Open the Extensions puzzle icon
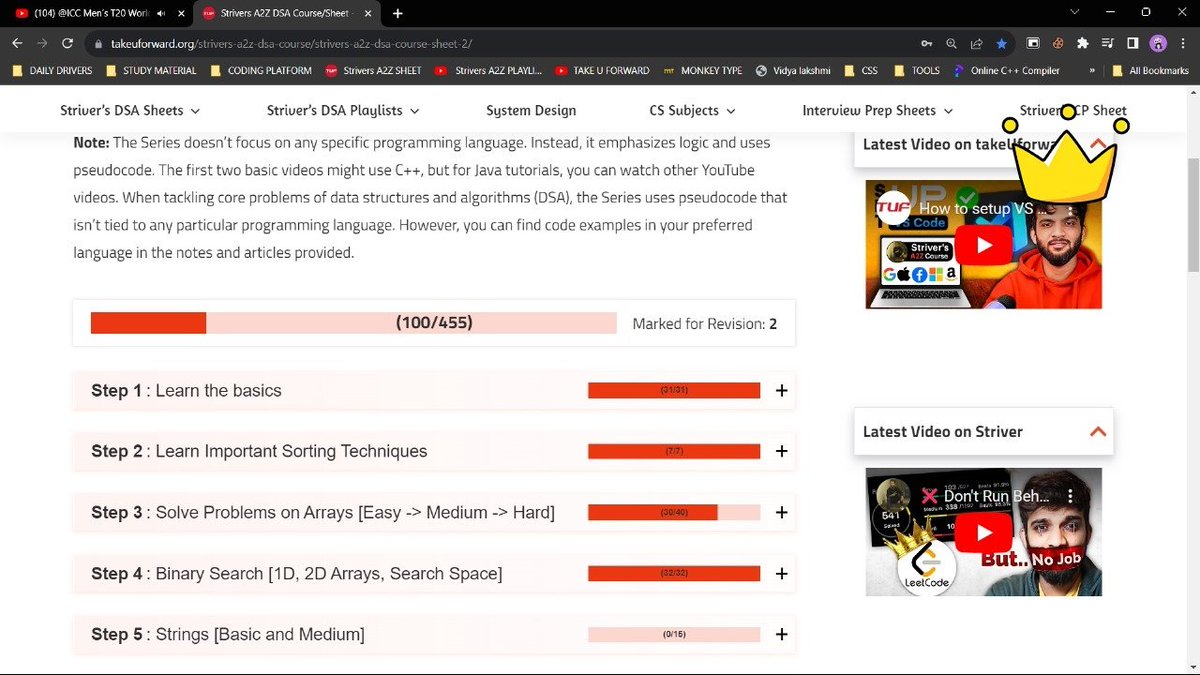 [x=1082, y=44]
